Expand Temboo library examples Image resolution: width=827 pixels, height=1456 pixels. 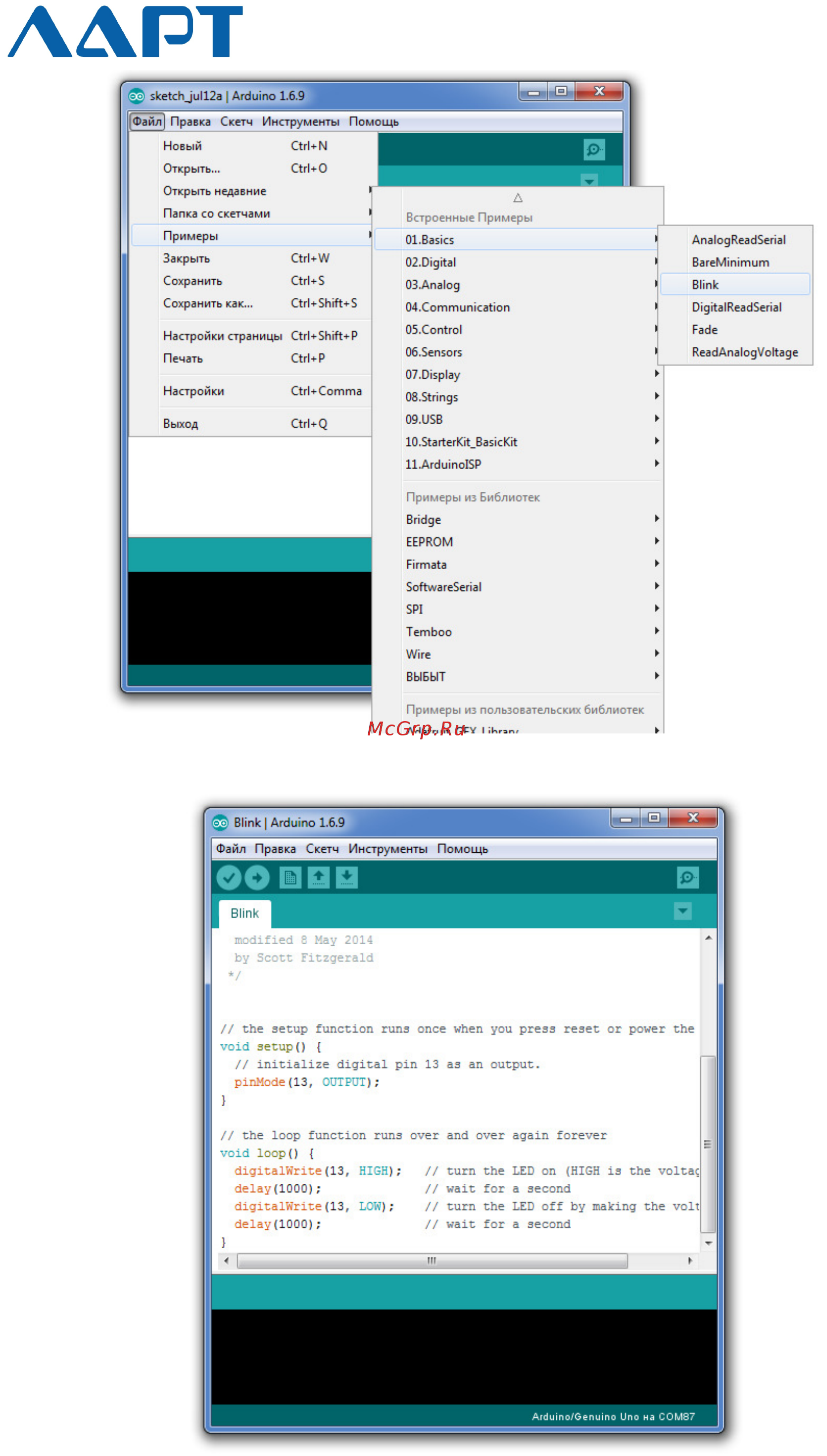point(518,631)
